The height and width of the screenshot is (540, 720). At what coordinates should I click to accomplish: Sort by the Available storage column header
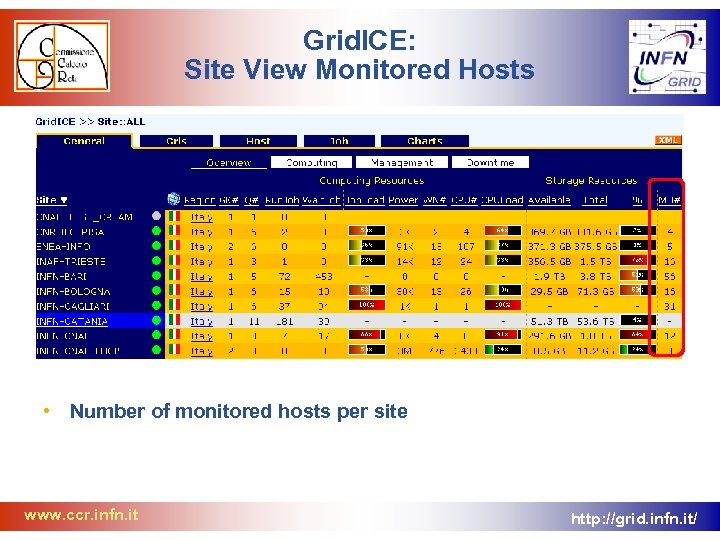pos(549,200)
